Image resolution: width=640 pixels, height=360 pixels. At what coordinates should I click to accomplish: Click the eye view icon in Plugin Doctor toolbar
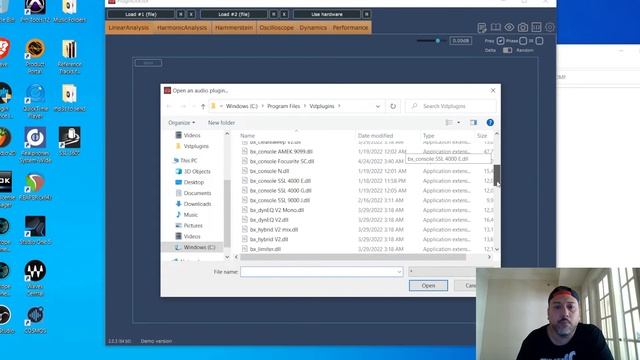[x=509, y=27]
